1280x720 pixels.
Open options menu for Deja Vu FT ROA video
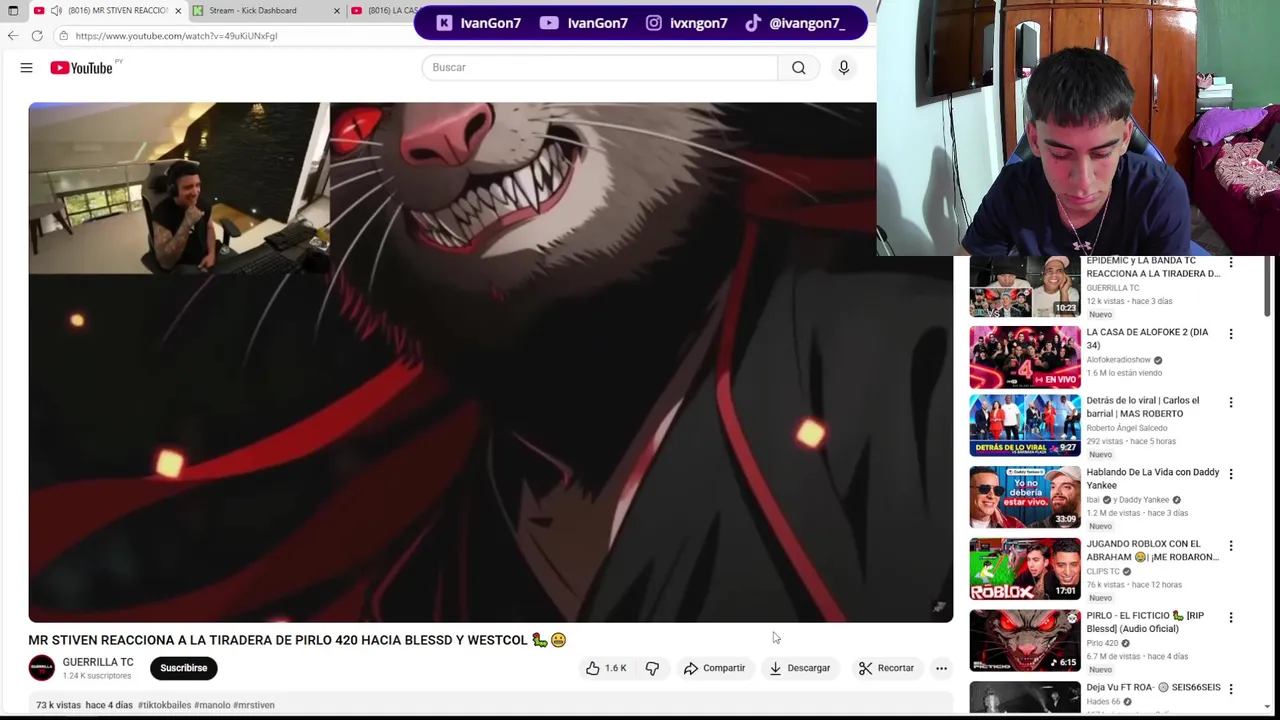[x=1231, y=689]
